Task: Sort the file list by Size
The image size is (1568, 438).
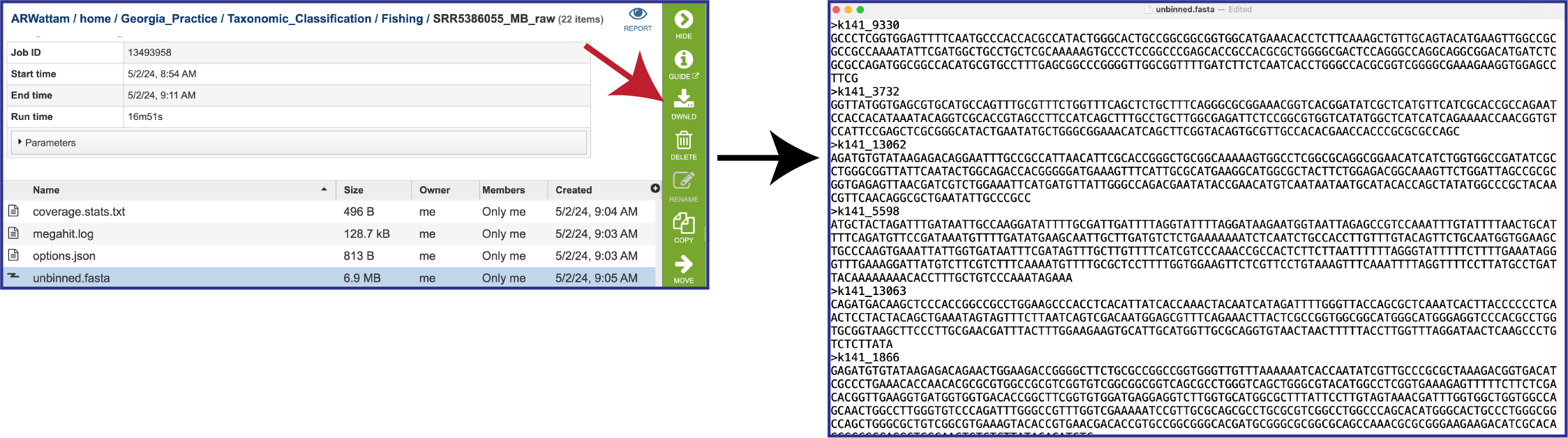Action: (353, 190)
